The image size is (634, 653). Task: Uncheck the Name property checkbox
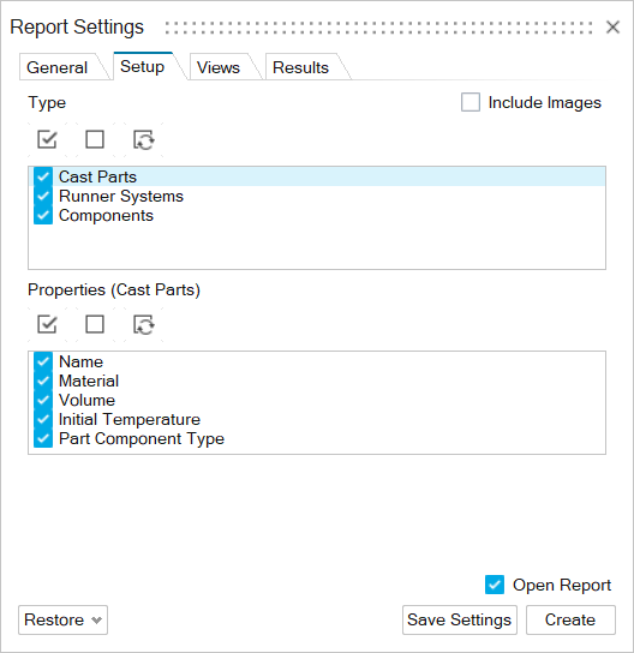tap(43, 361)
